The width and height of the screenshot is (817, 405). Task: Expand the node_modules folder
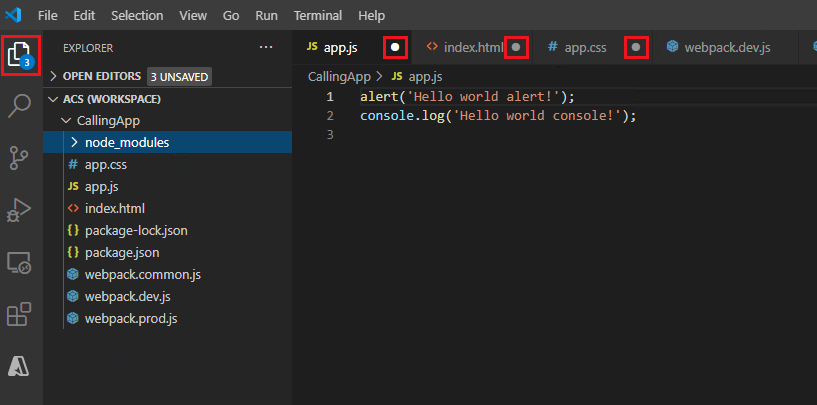coord(74,142)
